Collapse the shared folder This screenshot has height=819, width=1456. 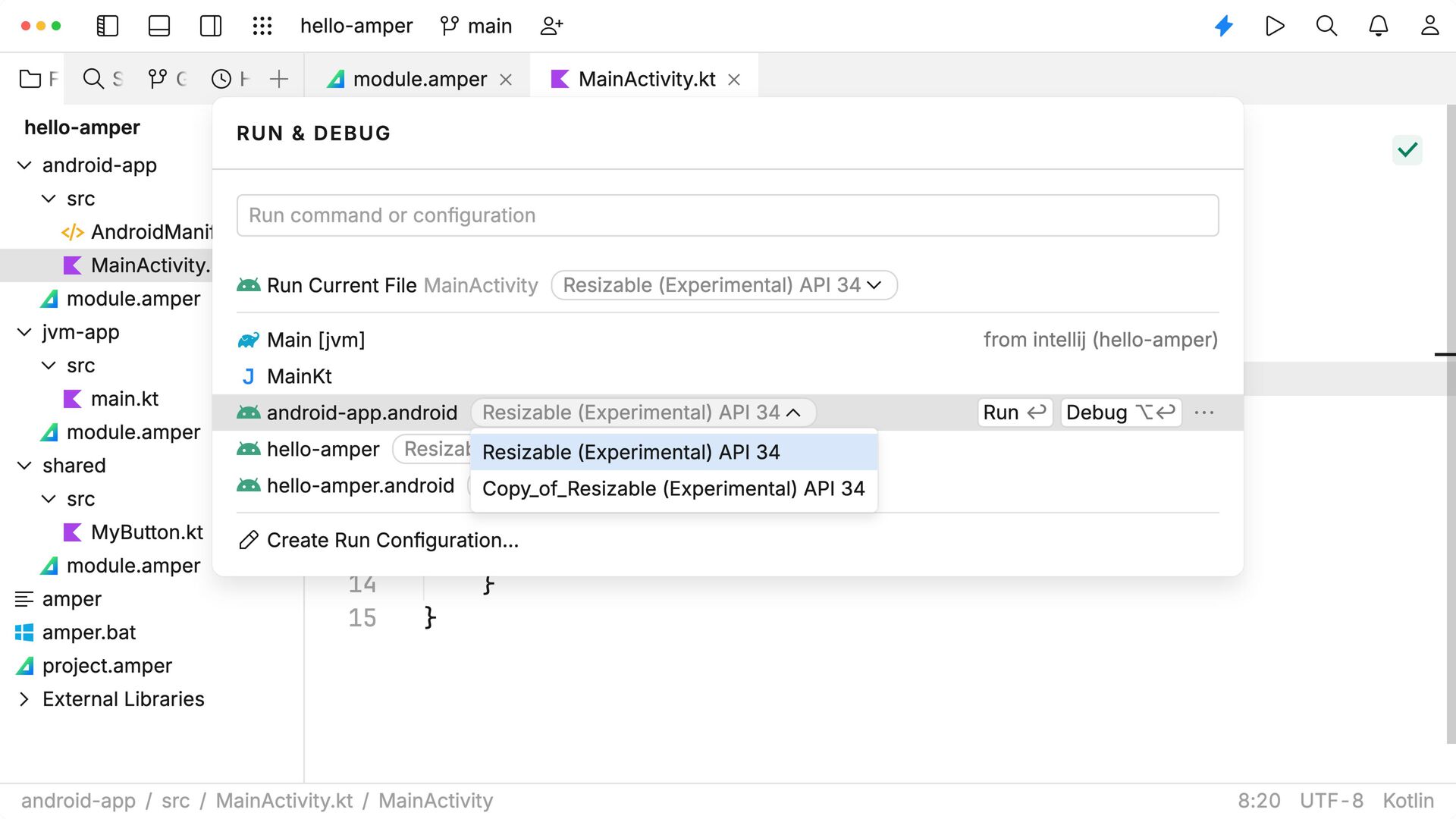24,466
